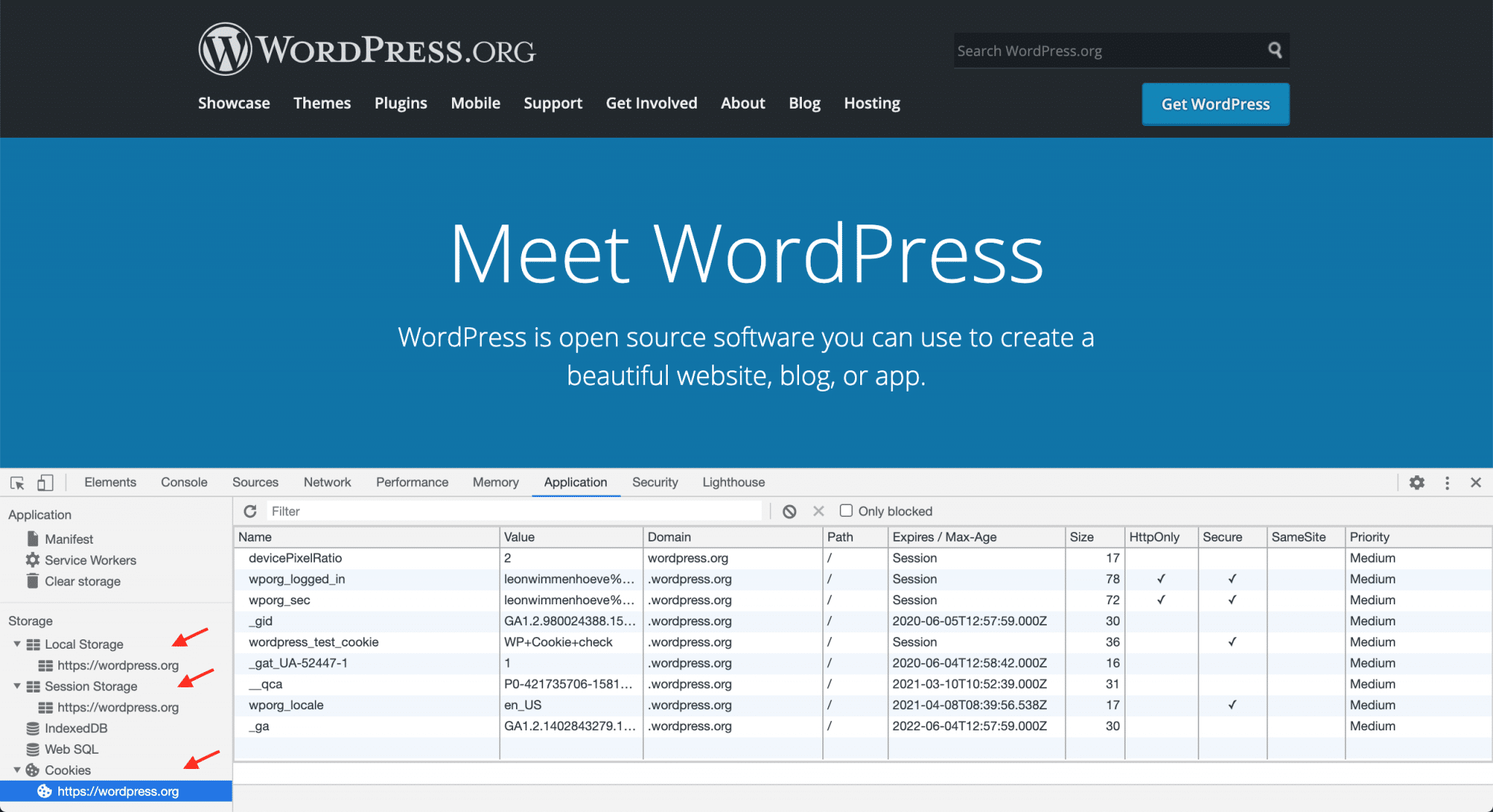Collapse the Cookies tree node
Screen dimensions: 1493x812
[17, 770]
